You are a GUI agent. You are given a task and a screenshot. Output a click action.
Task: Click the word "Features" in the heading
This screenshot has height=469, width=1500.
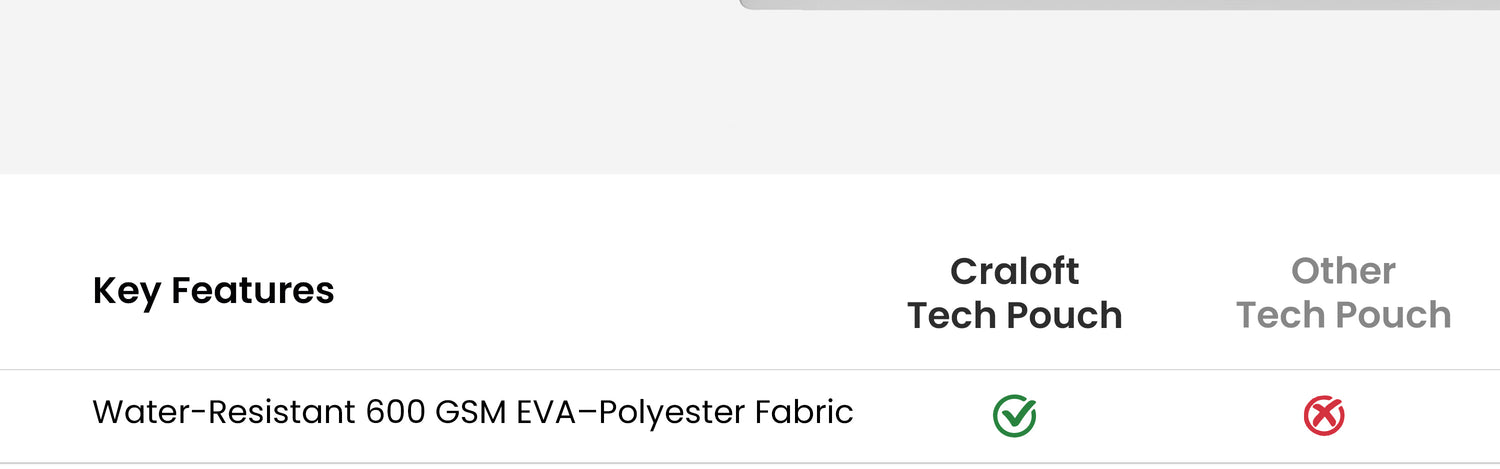click(x=253, y=291)
